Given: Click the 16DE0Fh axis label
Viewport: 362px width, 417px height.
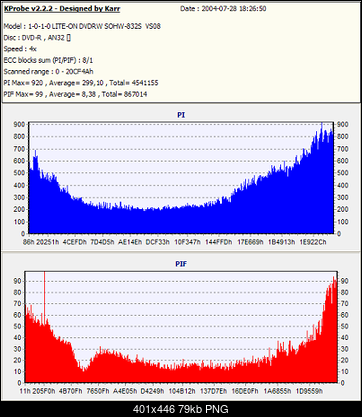Looking at the screenshot, I should click(245, 391).
